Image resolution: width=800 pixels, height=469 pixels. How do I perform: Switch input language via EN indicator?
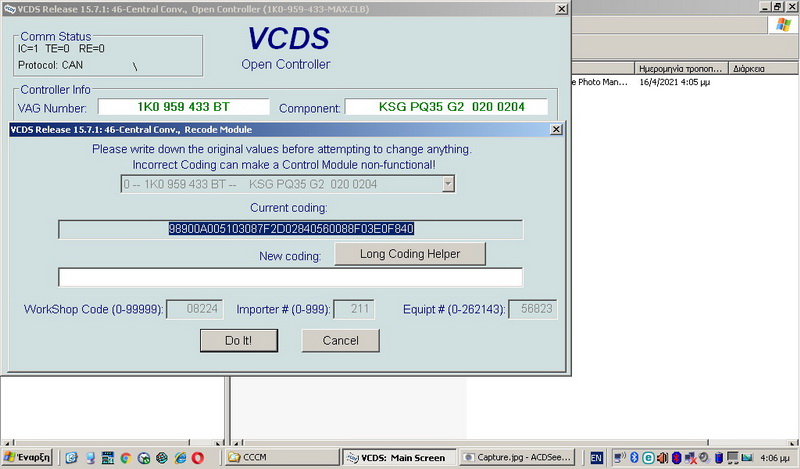597,458
